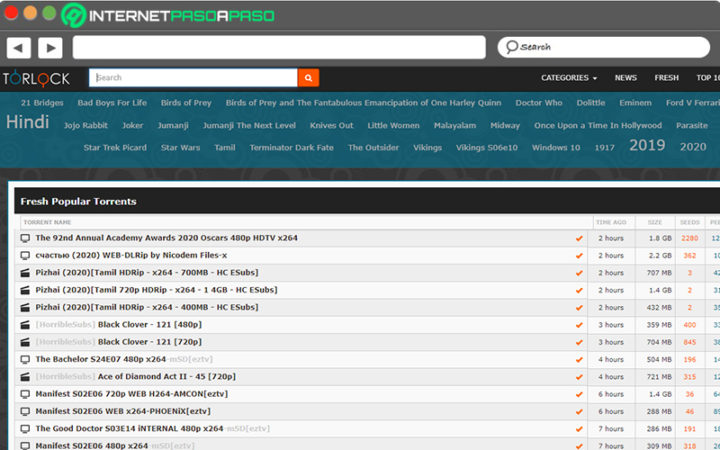Expand the Categories dropdown menu

tap(568, 77)
